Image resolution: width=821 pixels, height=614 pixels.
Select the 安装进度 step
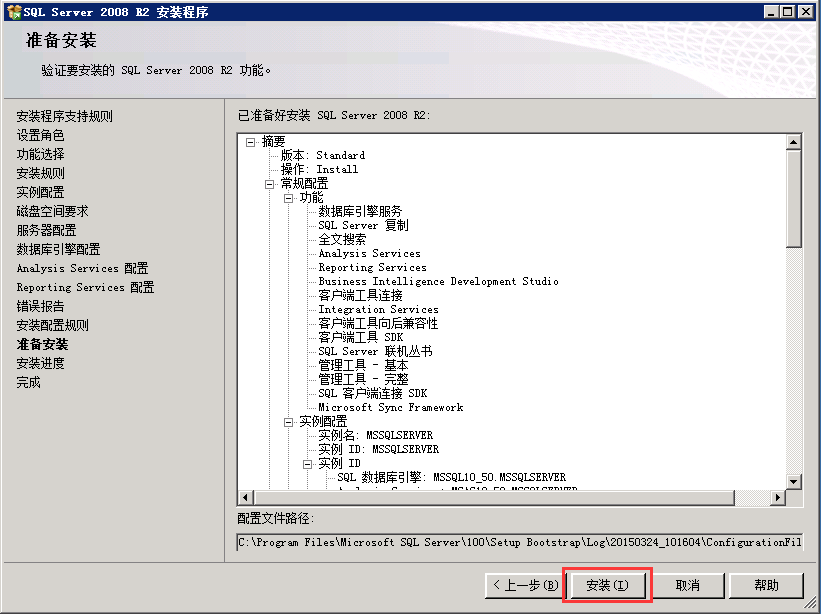tap(40, 363)
